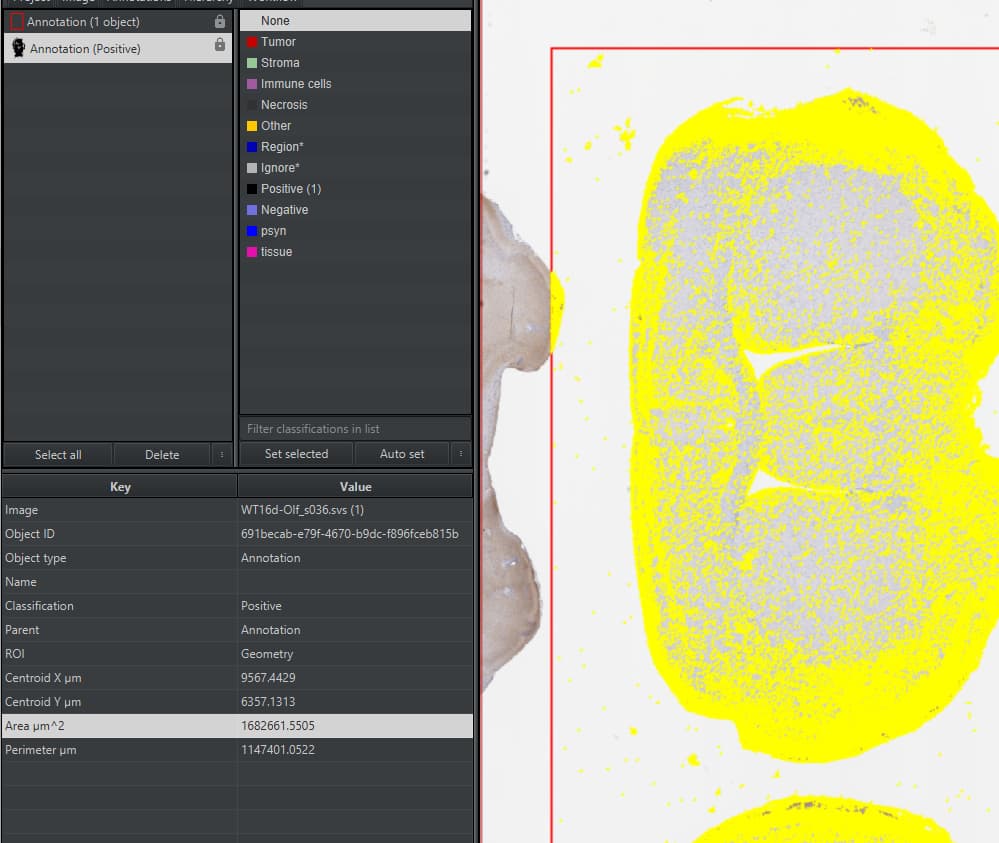The height and width of the screenshot is (843, 999).
Task: Open the Workflow tab
Action: click(270, 3)
